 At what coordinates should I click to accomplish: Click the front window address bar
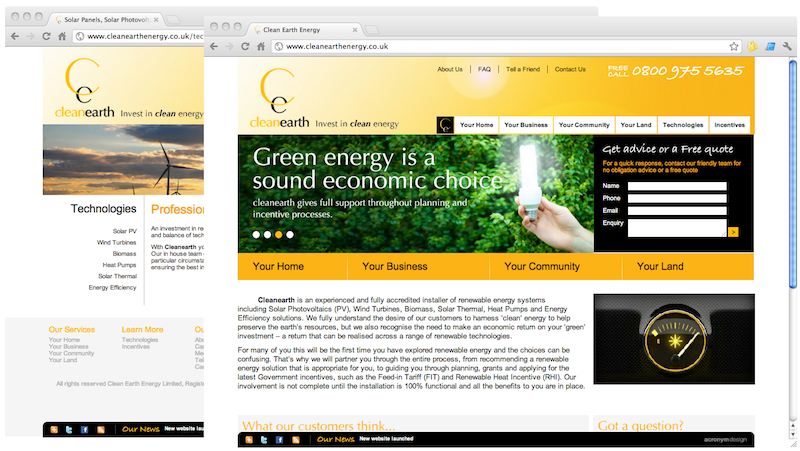[505, 46]
